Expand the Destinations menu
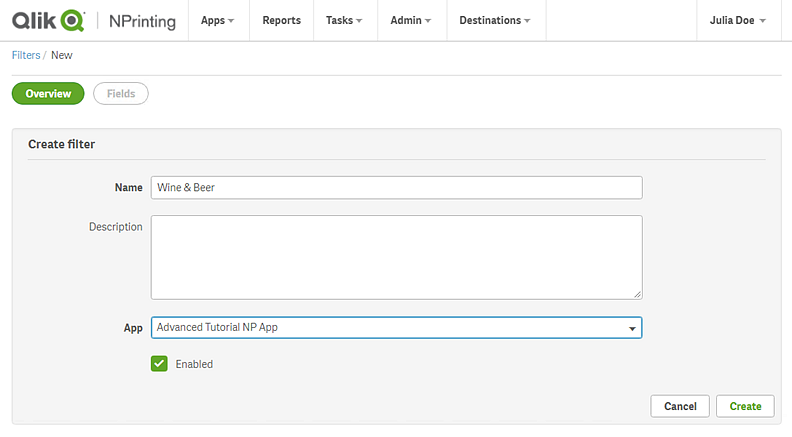 point(495,20)
